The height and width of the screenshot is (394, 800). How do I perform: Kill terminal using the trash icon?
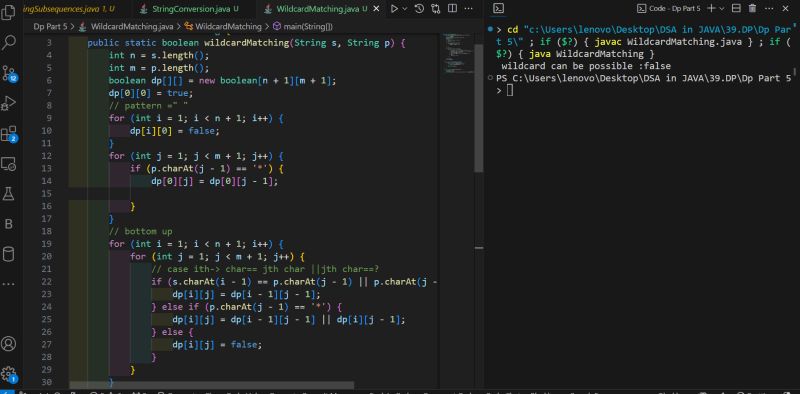pos(752,8)
